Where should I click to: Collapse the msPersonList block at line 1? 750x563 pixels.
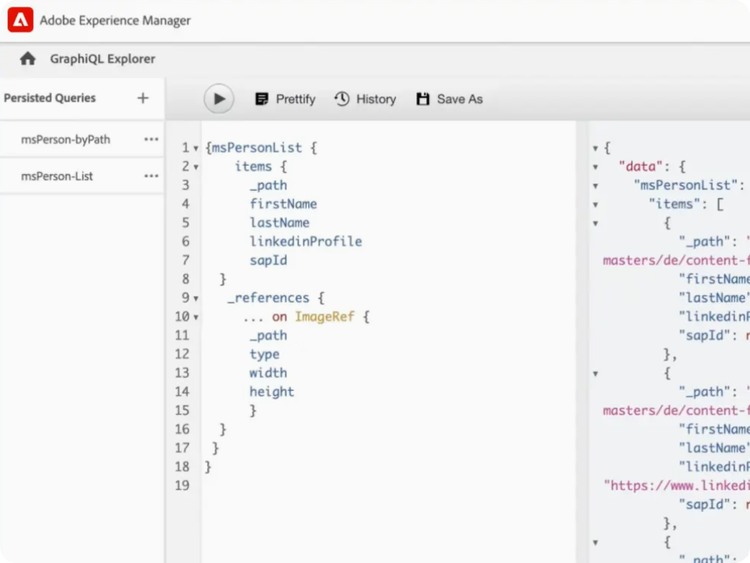pyautogui.click(x=196, y=148)
